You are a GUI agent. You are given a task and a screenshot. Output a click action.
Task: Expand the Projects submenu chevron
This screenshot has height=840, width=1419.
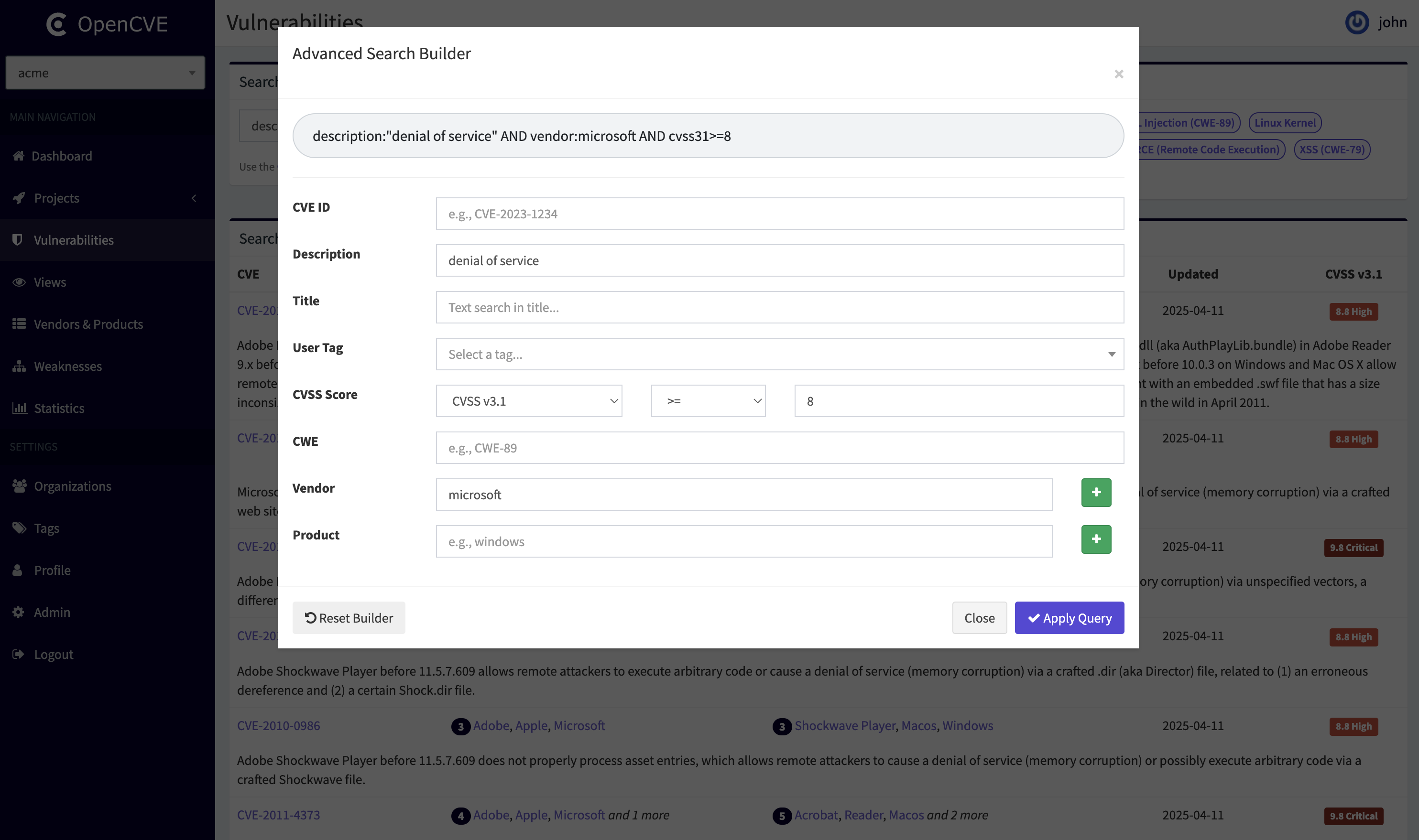coord(194,198)
